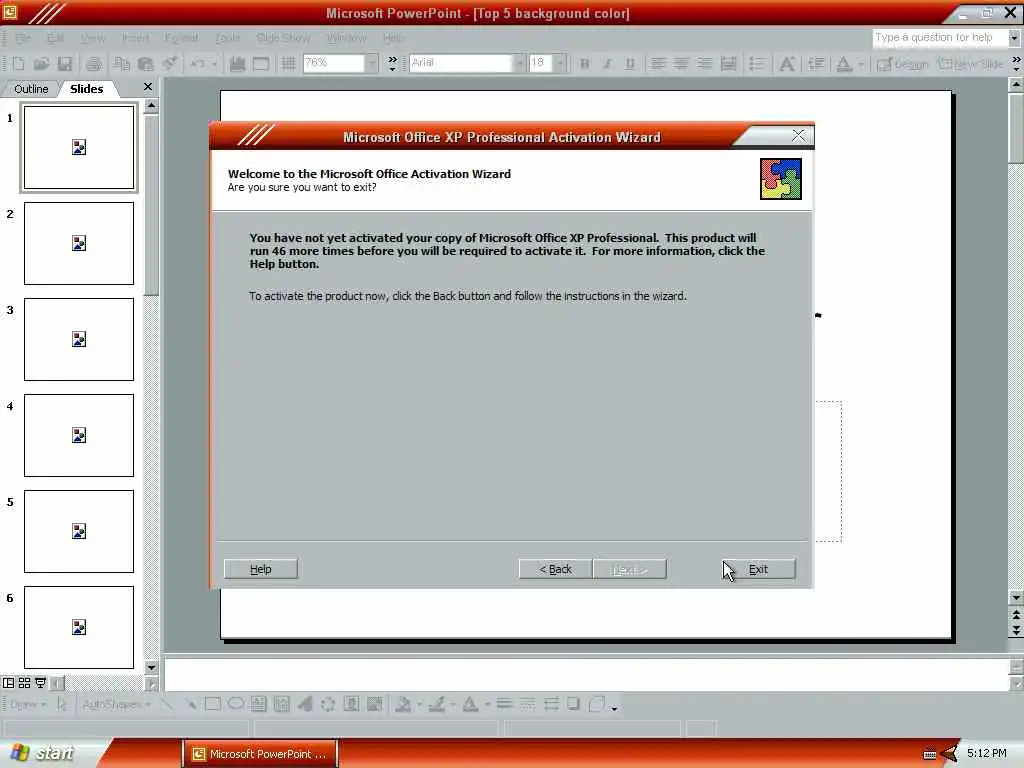Click the Line Color brush icon
Screen dimensions: 1024x768
(437, 704)
